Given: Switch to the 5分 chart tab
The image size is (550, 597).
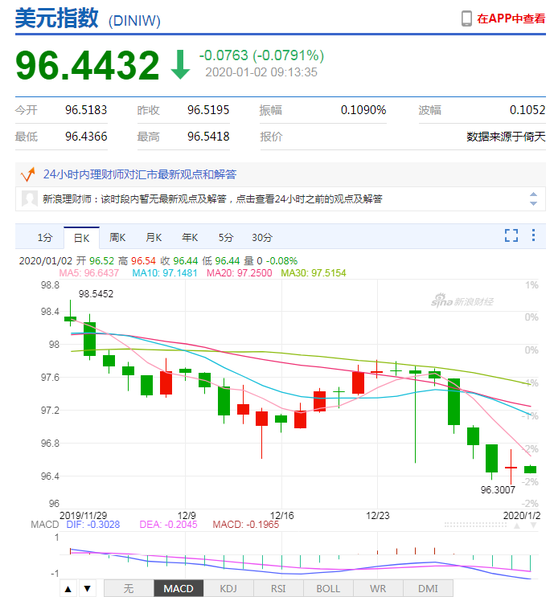Looking at the screenshot, I should tap(225, 238).
